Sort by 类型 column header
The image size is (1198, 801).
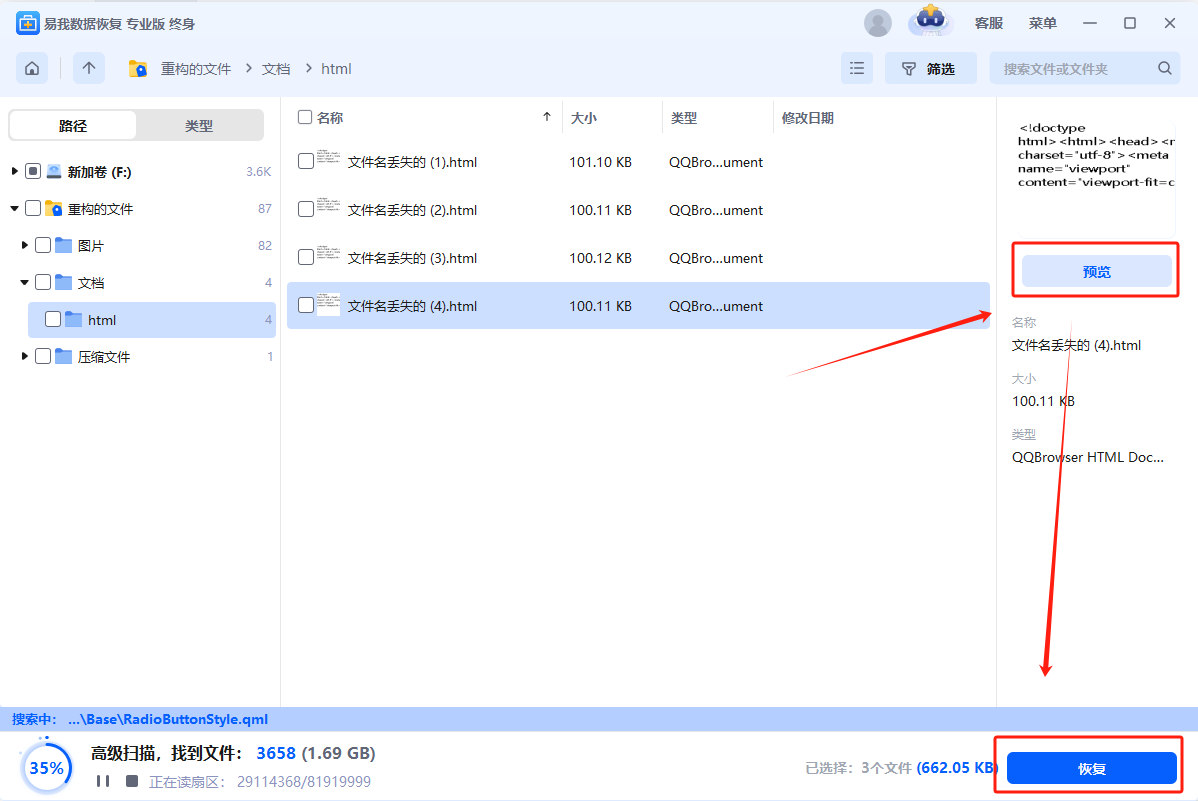pos(684,118)
